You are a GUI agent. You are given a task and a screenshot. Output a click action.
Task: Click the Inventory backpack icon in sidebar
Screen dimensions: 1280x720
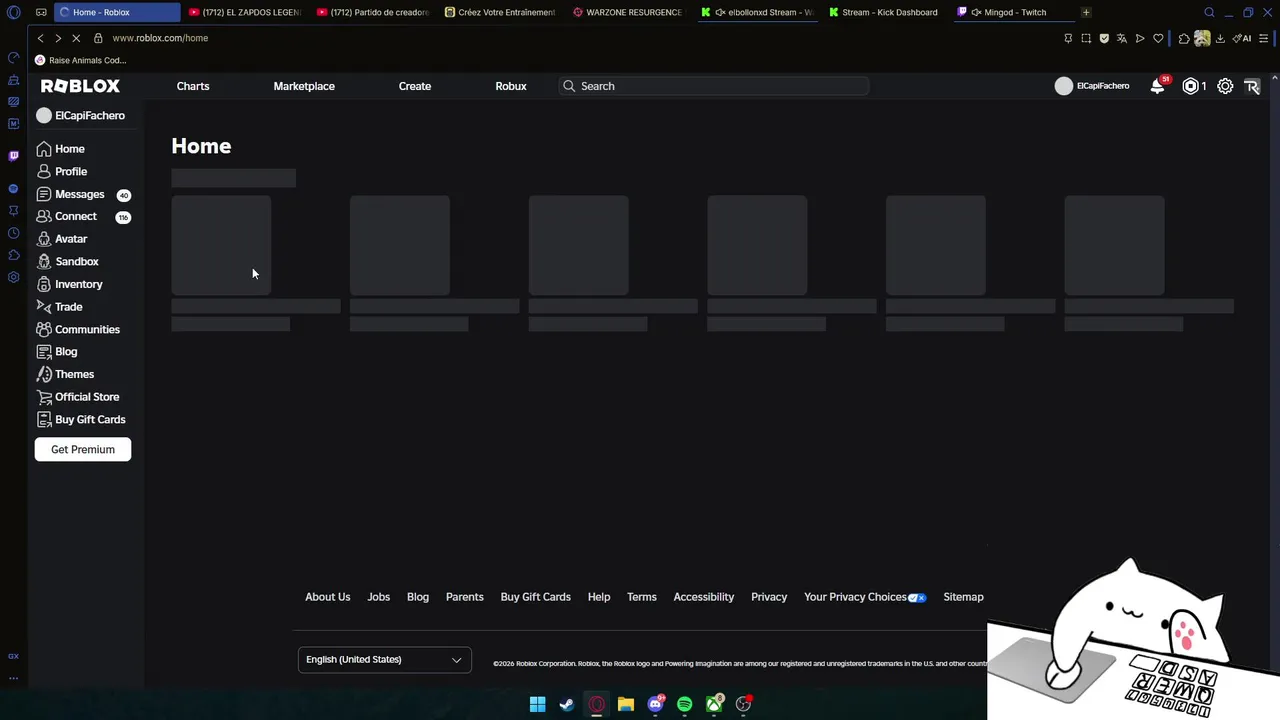[x=44, y=284]
